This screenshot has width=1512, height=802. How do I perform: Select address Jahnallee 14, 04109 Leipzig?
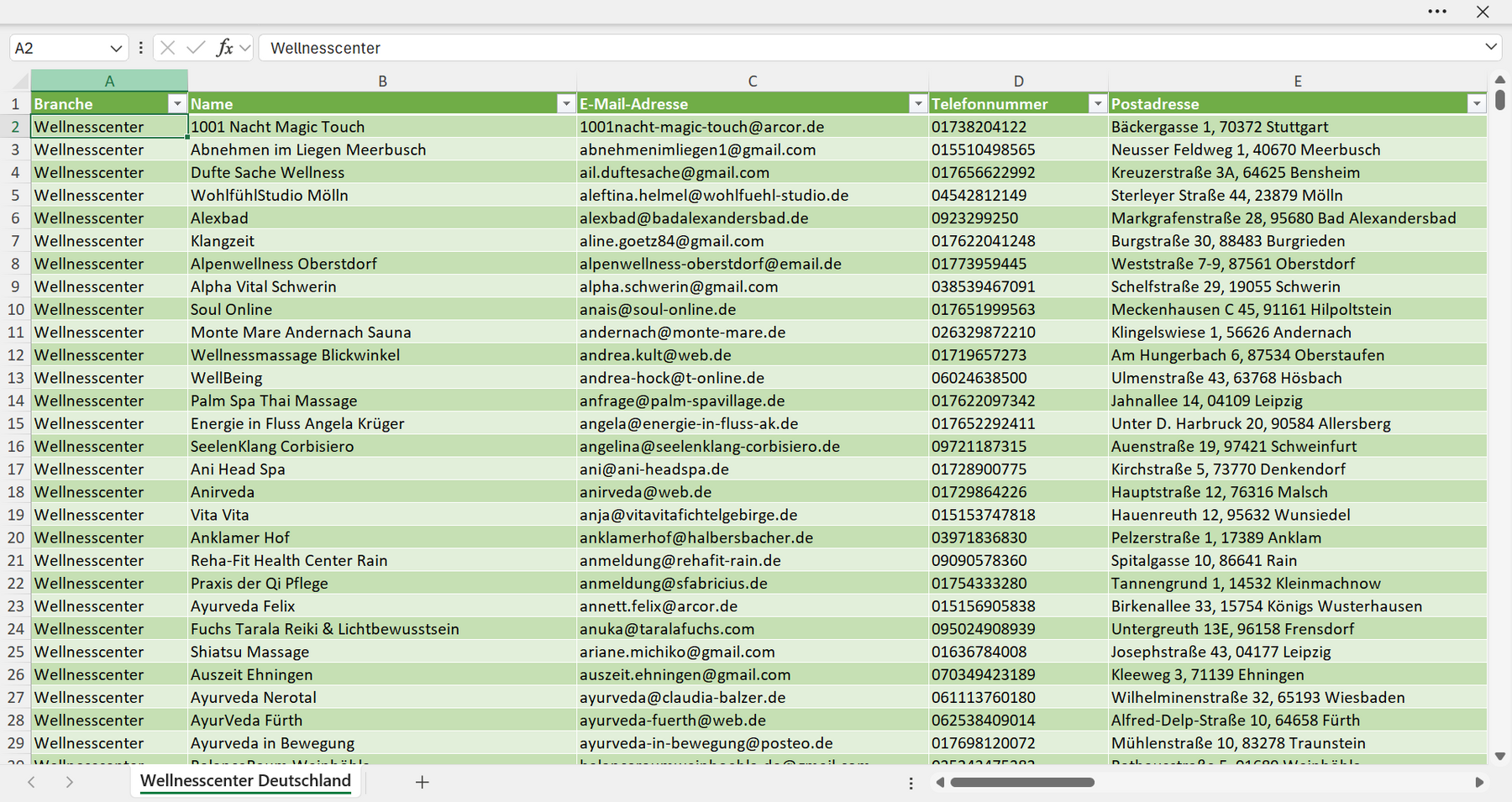coord(1298,401)
